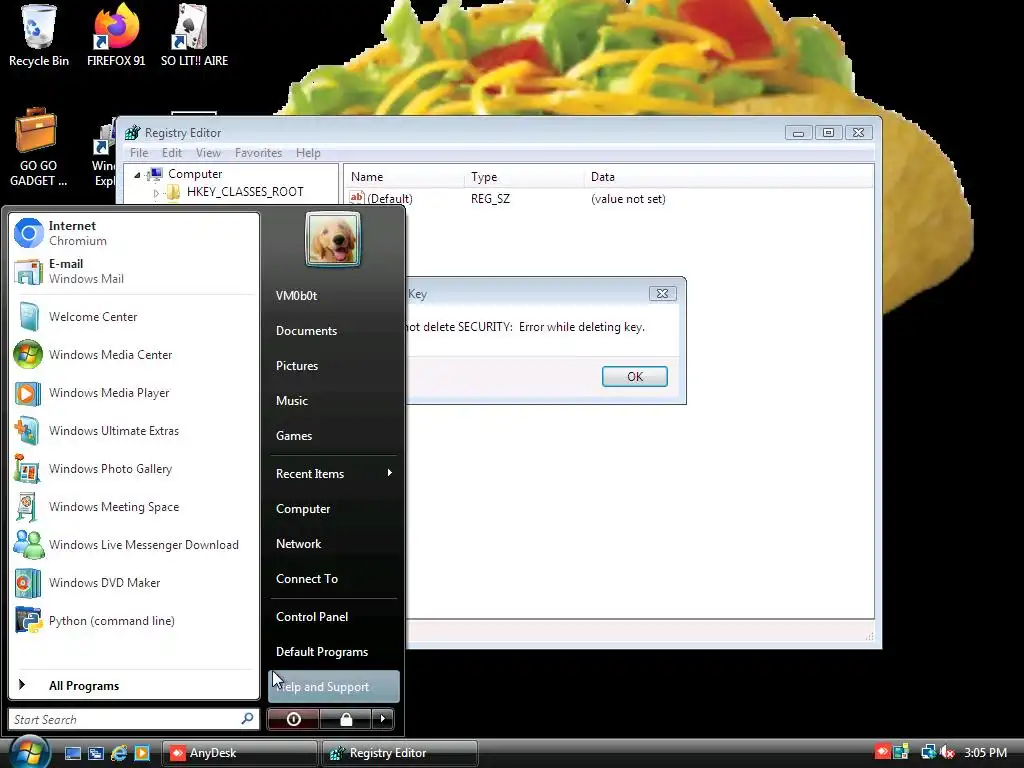This screenshot has height=768, width=1024.
Task: Open File menu in Registry Editor
Action: point(138,153)
